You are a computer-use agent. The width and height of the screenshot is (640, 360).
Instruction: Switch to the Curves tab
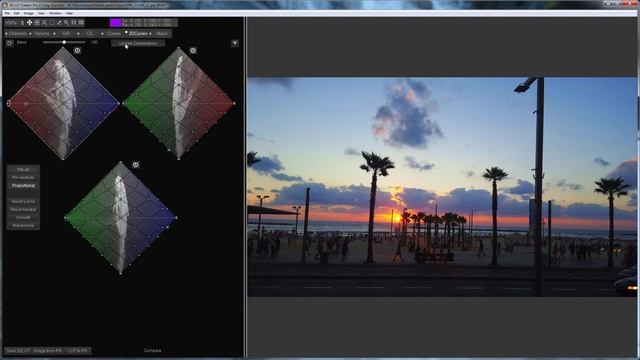pos(114,33)
